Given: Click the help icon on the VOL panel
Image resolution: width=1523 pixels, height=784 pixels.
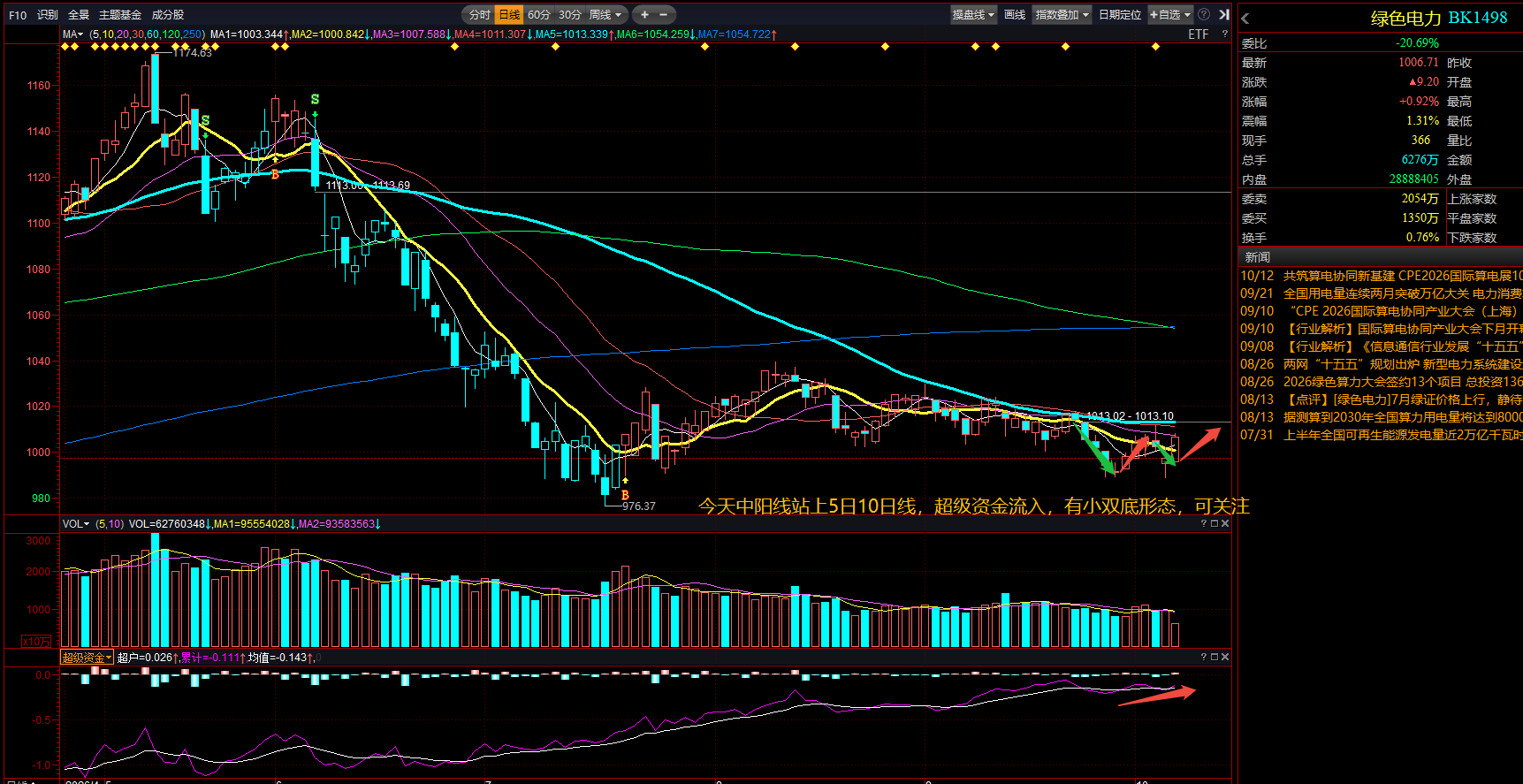Looking at the screenshot, I should (x=1203, y=524).
